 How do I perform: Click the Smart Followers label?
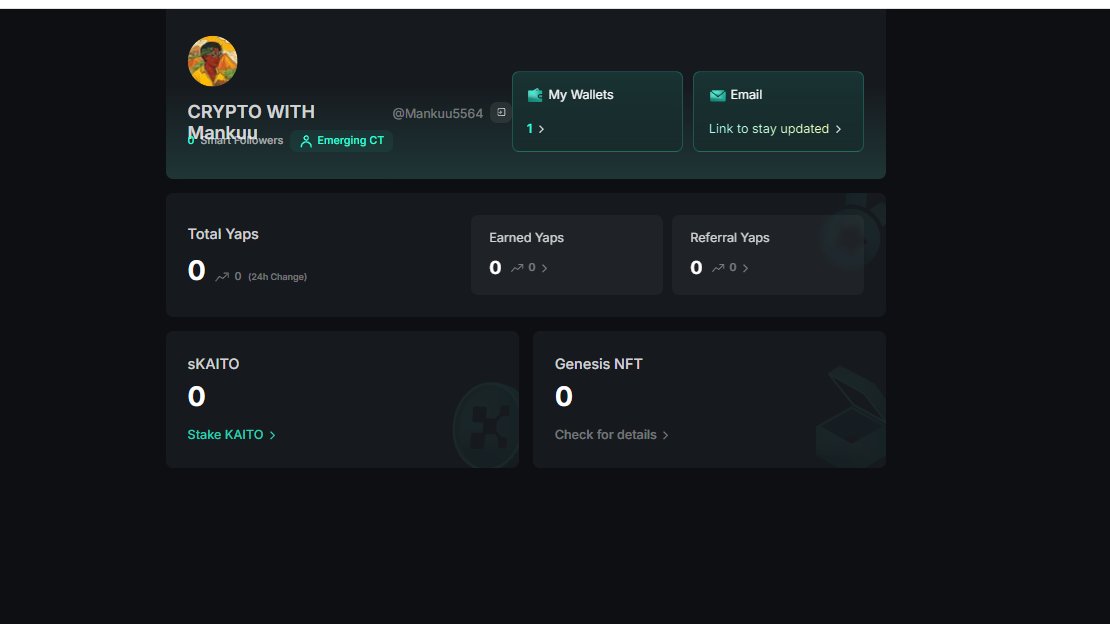point(241,141)
